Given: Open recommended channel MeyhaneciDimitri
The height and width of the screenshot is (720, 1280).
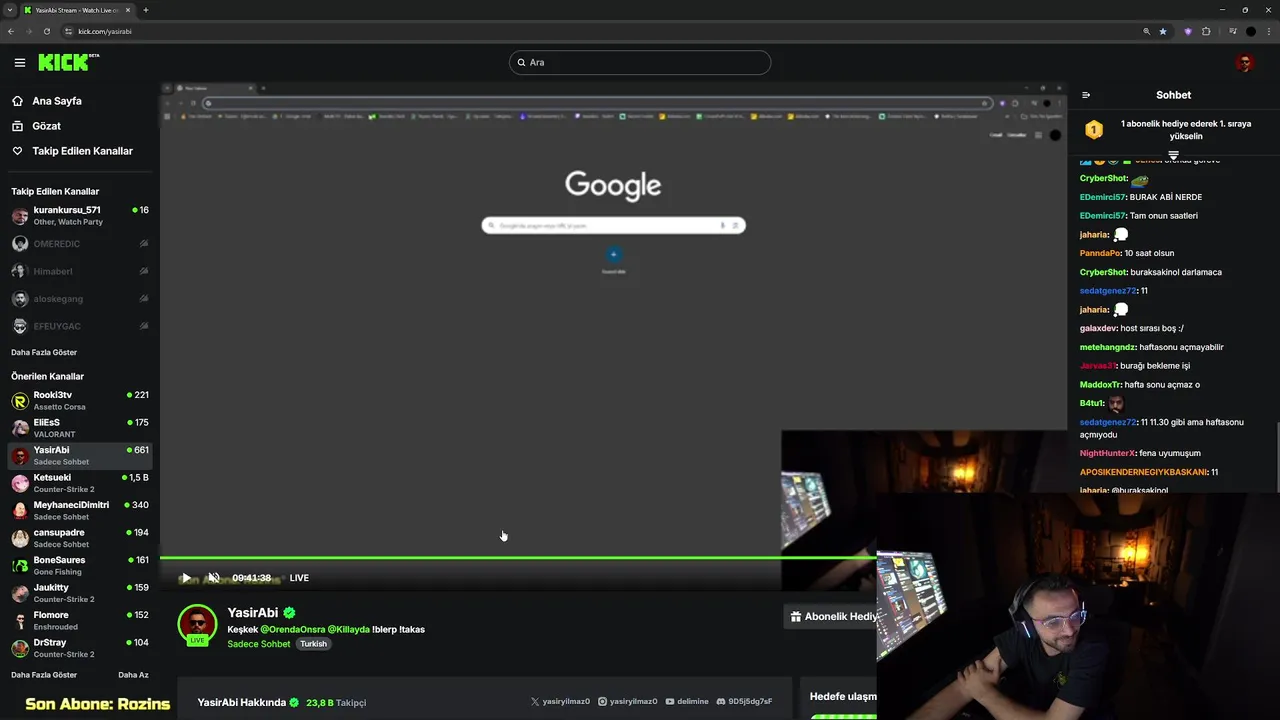Looking at the screenshot, I should point(80,511).
